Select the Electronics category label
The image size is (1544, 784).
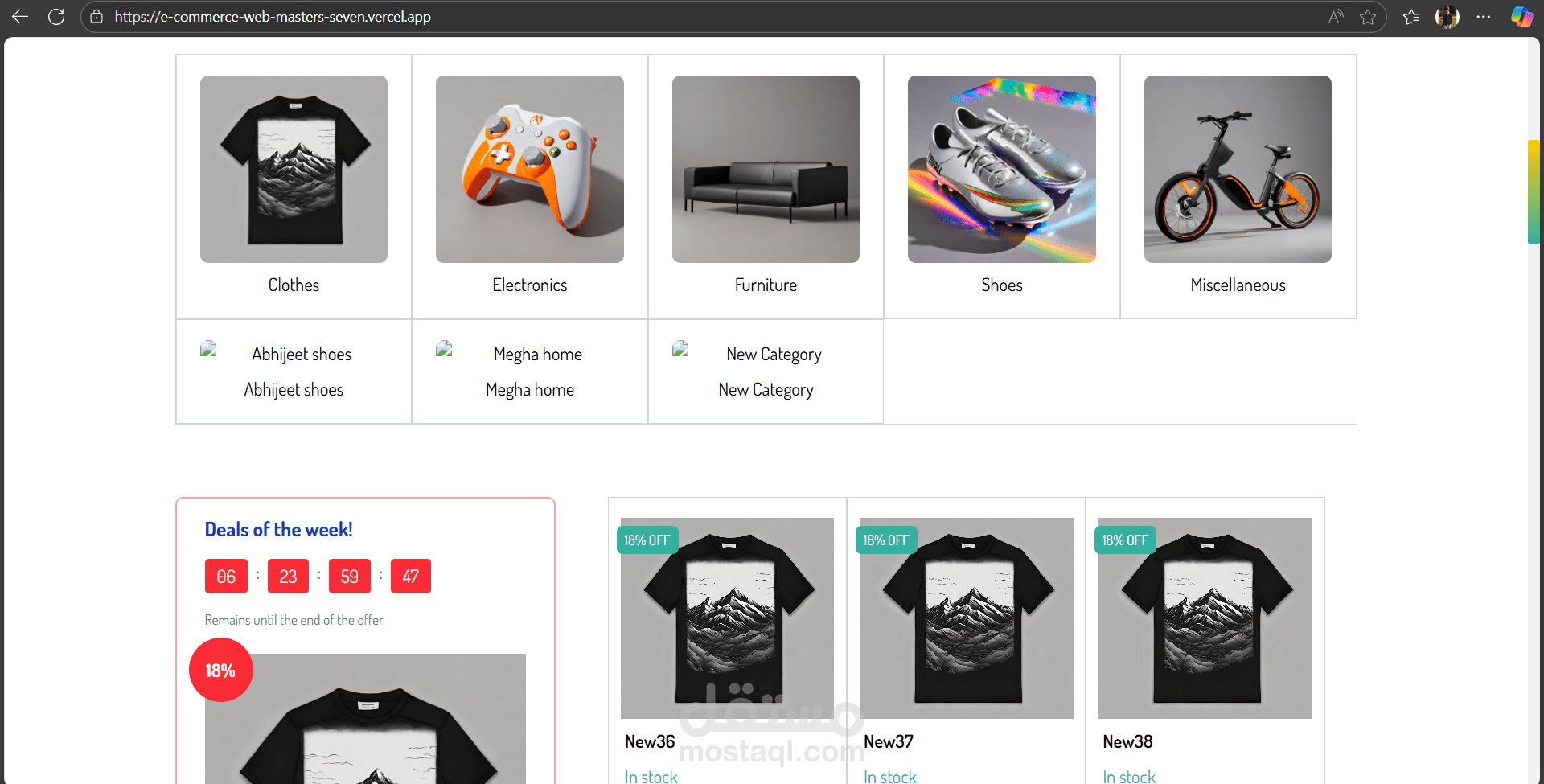click(x=530, y=285)
